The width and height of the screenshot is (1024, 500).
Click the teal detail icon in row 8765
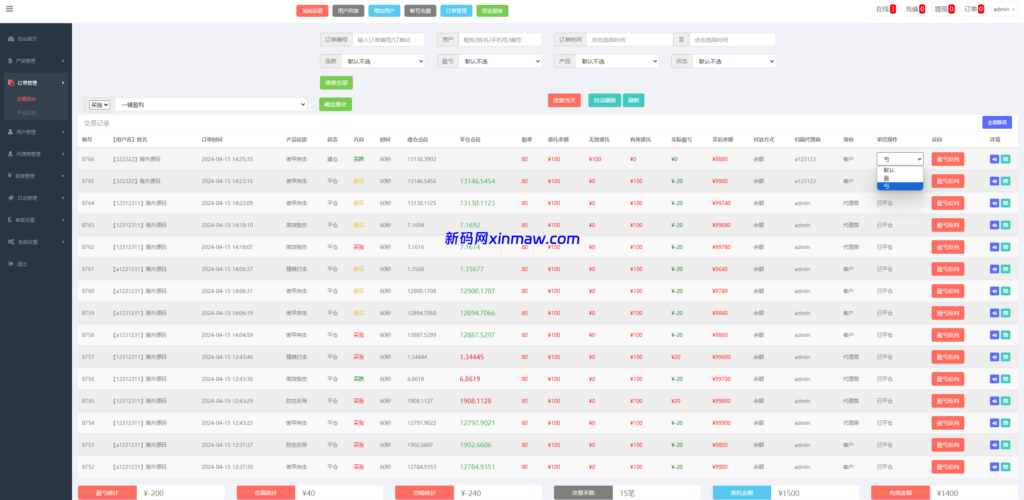pos(1005,181)
